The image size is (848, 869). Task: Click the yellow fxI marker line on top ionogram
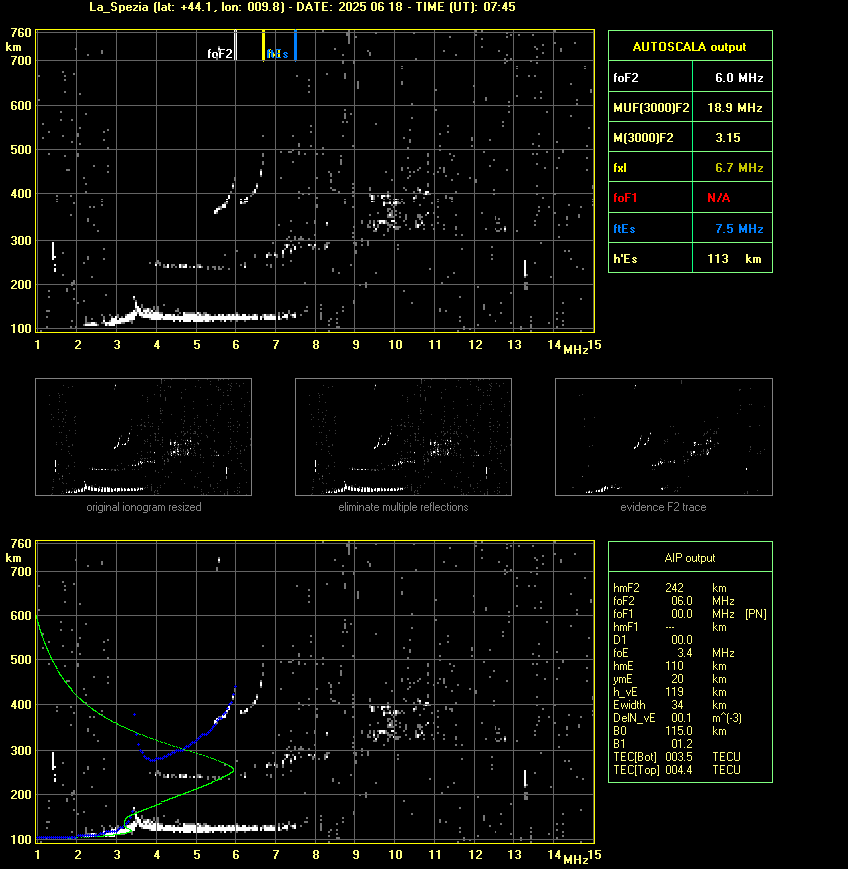(x=263, y=45)
